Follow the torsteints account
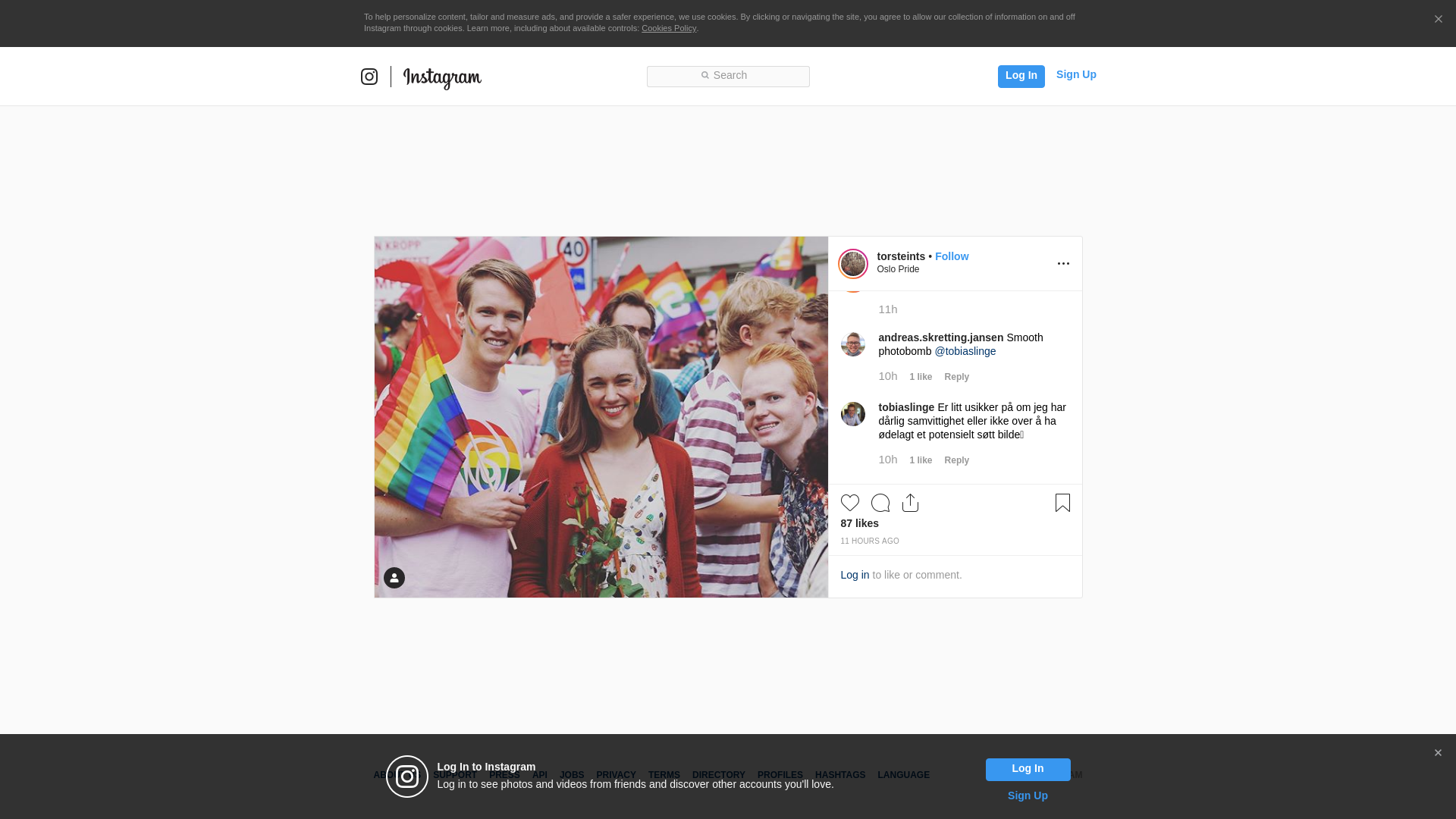1456x819 pixels. (x=952, y=256)
